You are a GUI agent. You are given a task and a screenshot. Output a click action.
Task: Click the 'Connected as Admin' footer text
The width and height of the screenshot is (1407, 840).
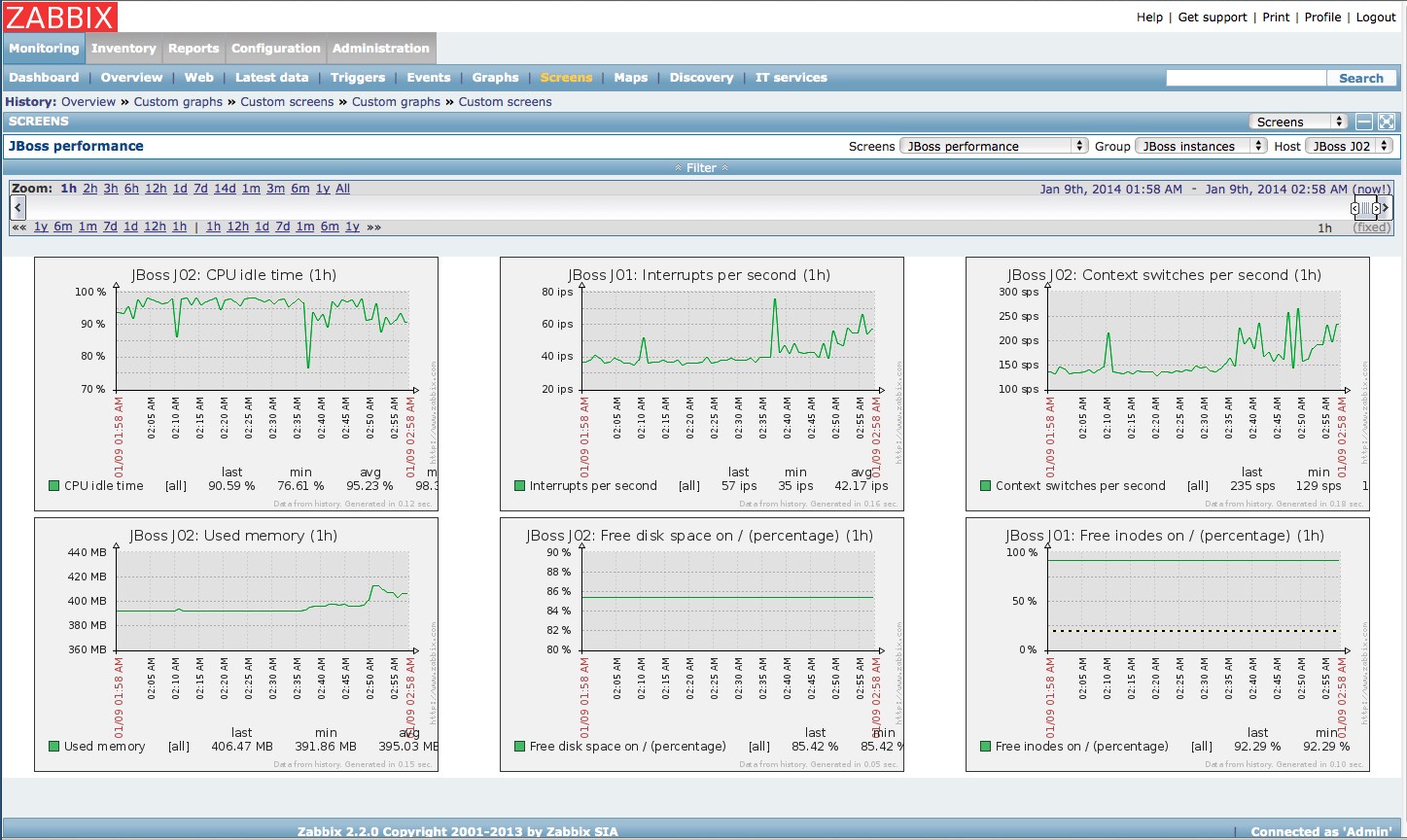coord(1321,831)
